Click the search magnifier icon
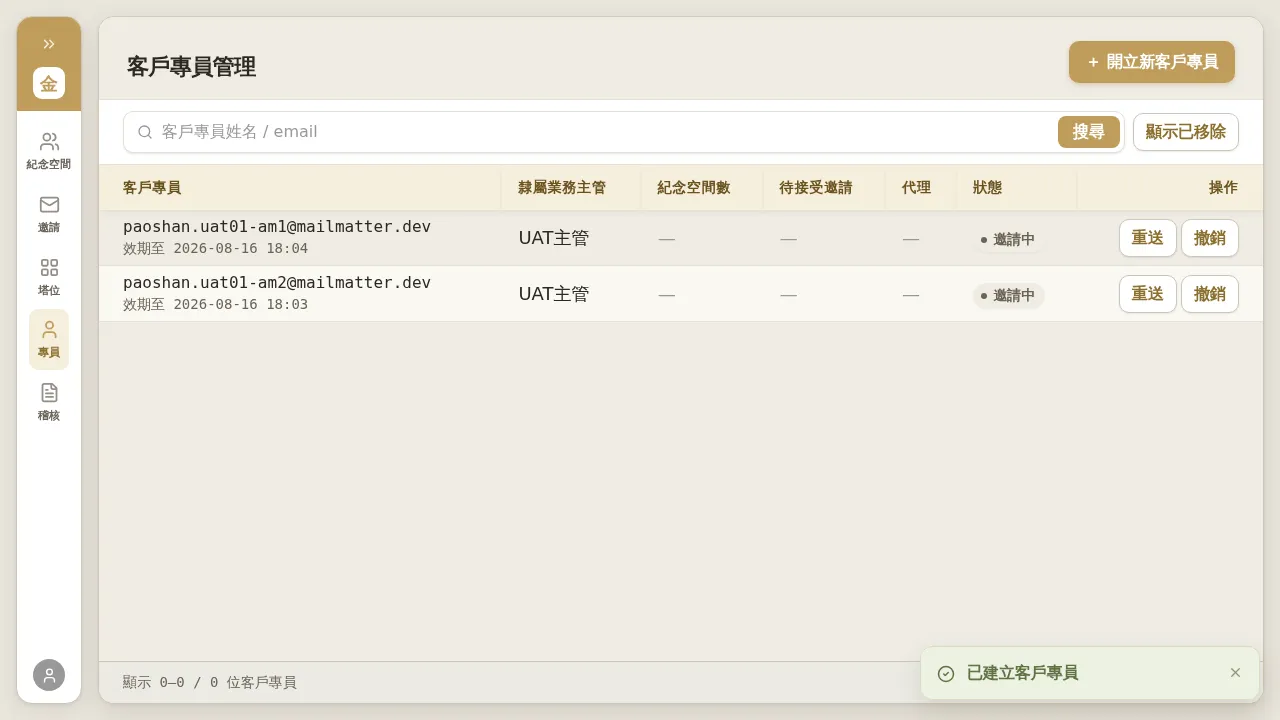This screenshot has width=1280, height=720. (145, 132)
